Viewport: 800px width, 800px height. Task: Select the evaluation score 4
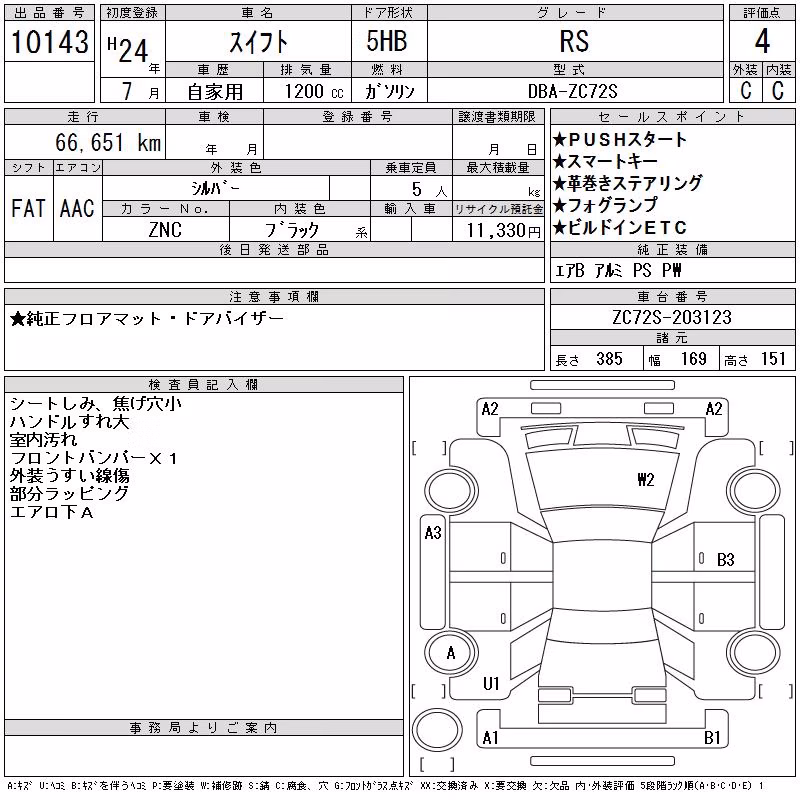click(762, 41)
